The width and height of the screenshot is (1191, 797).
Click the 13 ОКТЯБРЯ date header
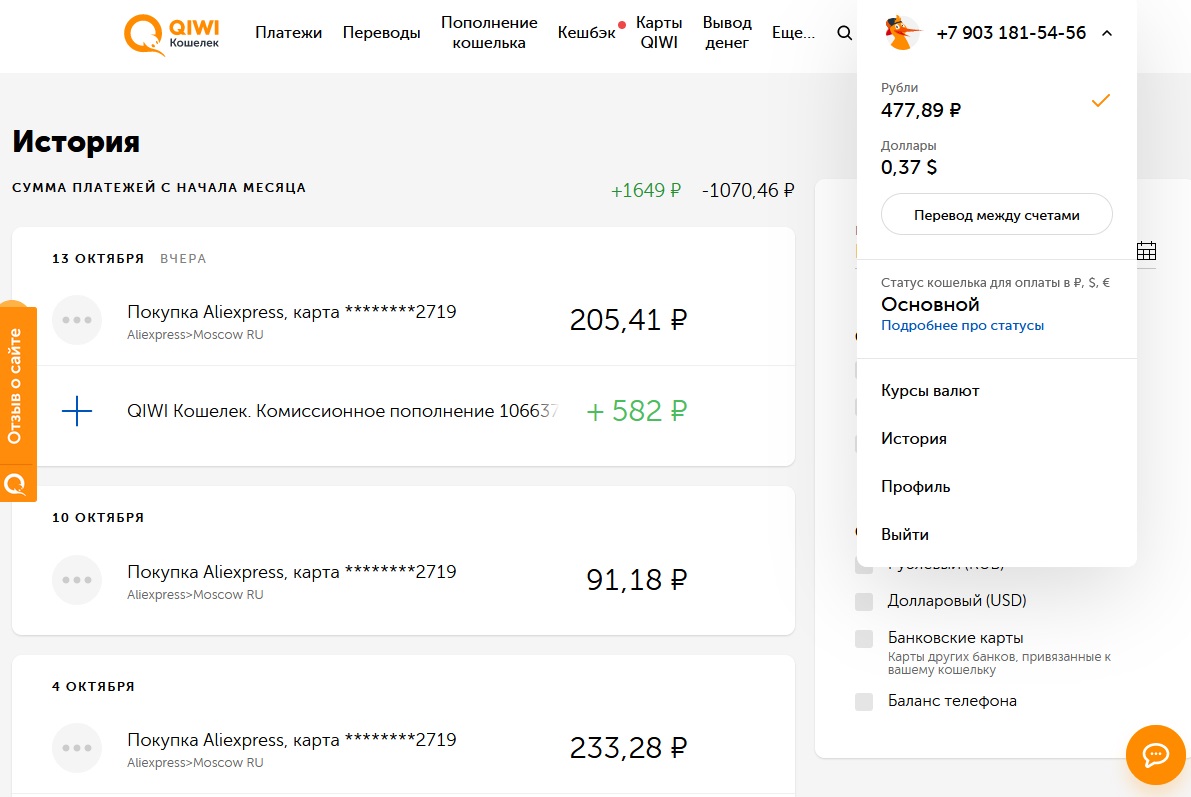coord(98,258)
